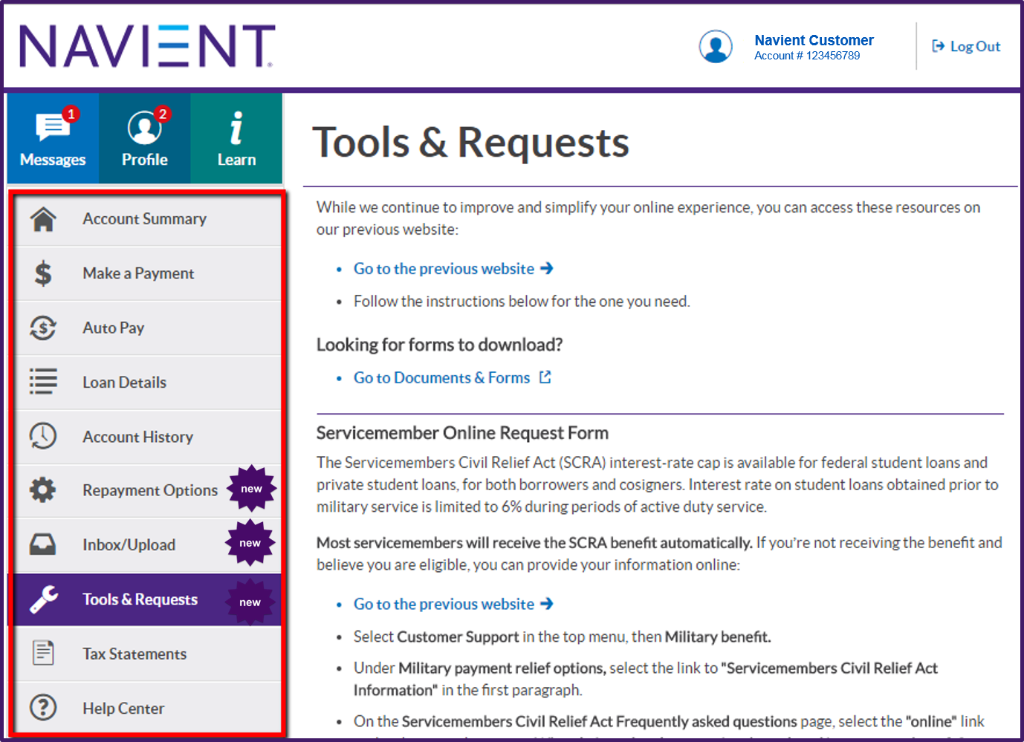Click the Account History clock icon

pyautogui.click(x=43, y=436)
